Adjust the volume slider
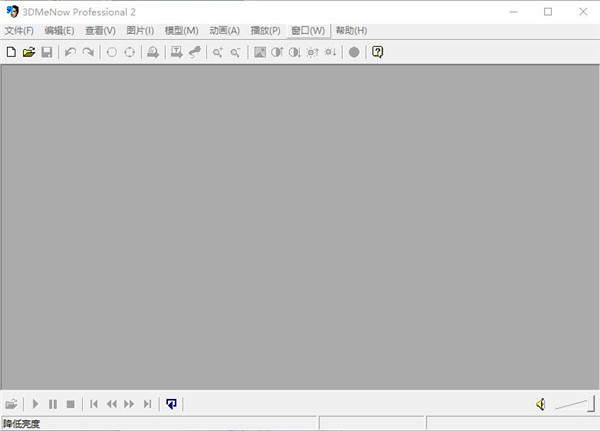600x431 pixels. click(x=575, y=403)
